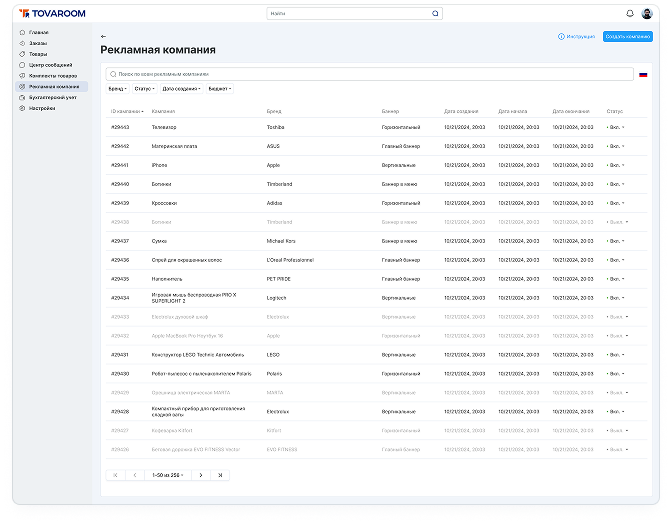Click the Adidas brand cell
This screenshot has width=672, height=525.
click(x=274, y=203)
